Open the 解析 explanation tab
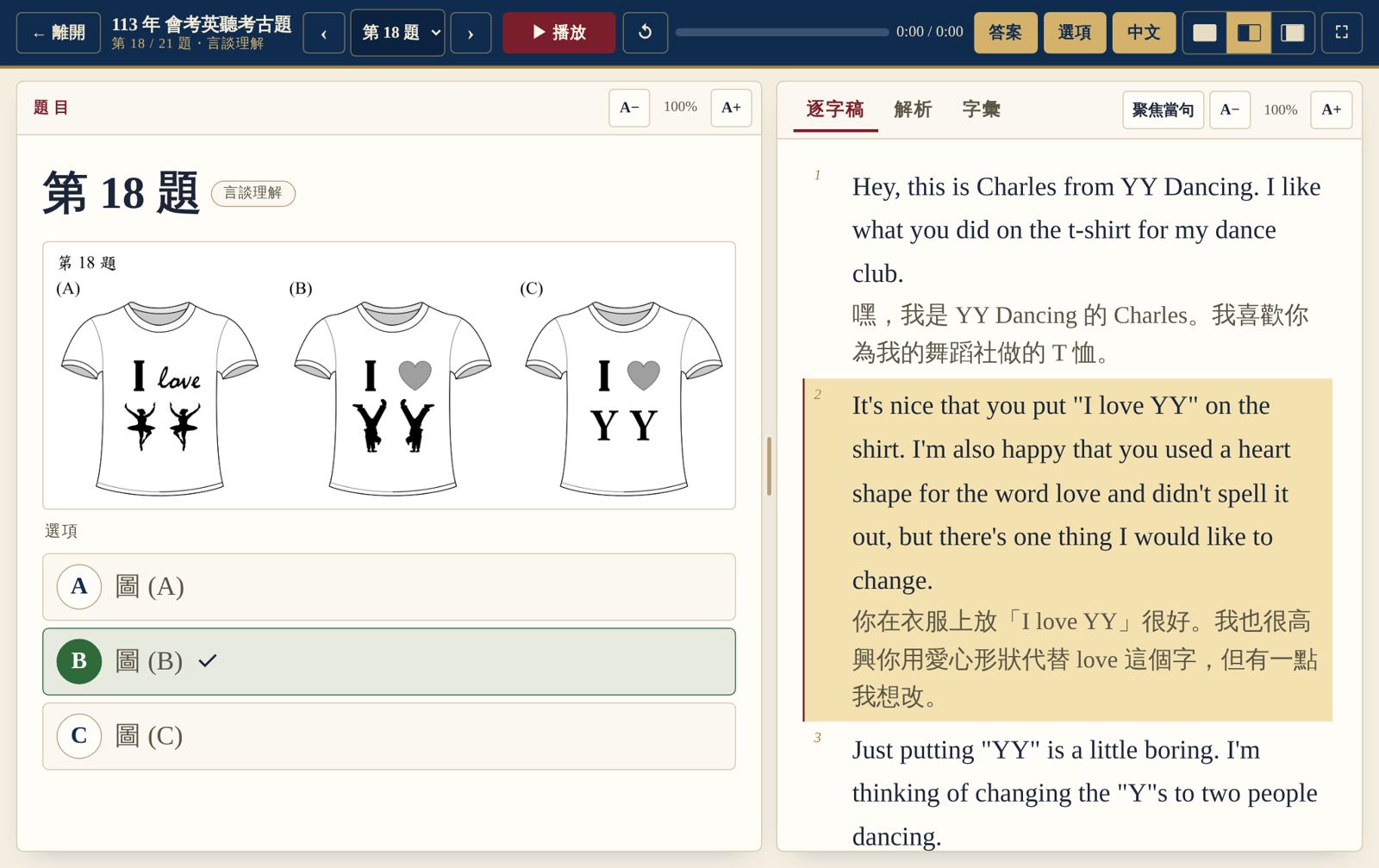The height and width of the screenshot is (868, 1379). pos(913,109)
